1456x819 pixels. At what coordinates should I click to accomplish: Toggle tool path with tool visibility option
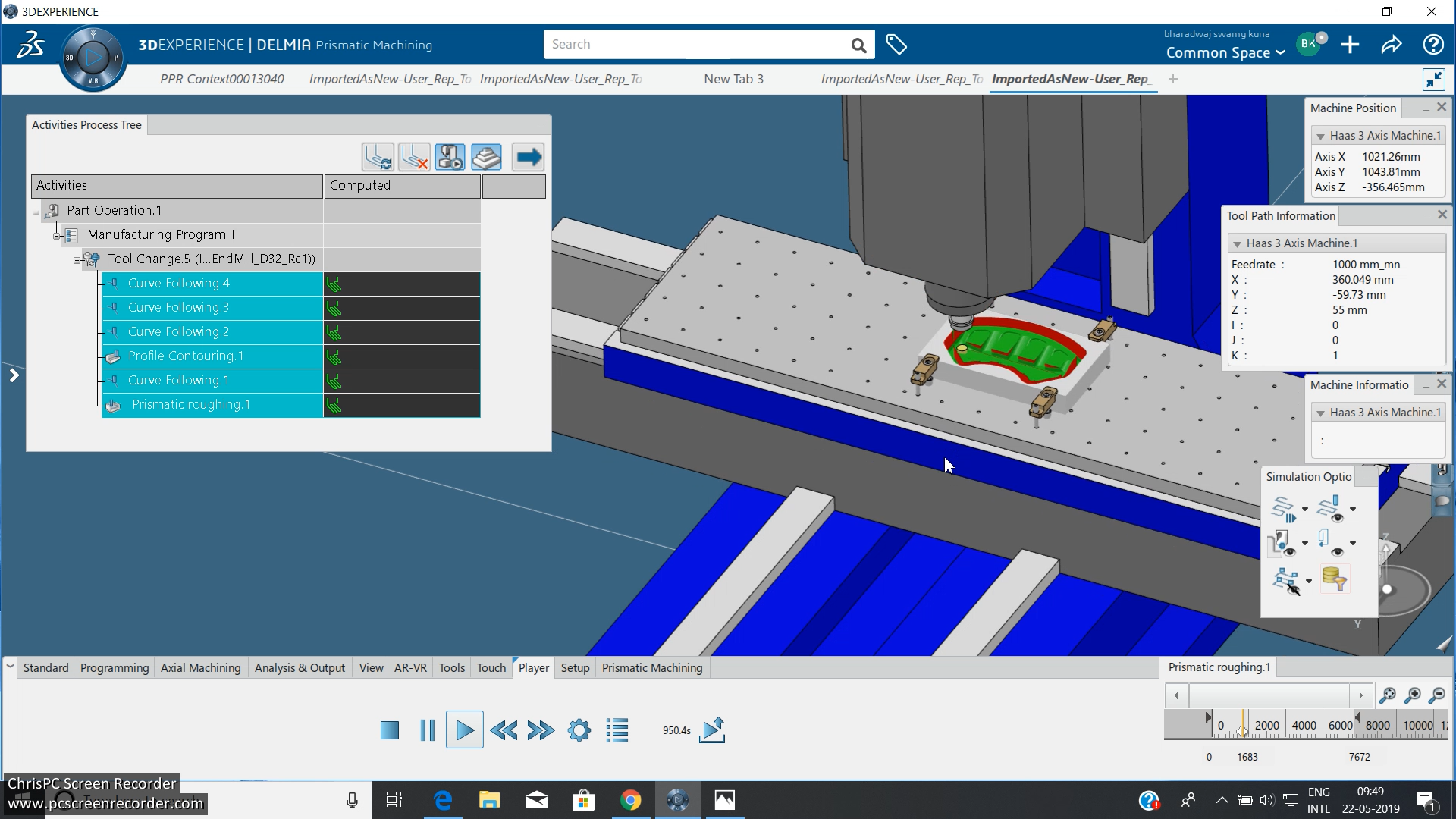coord(1331,509)
